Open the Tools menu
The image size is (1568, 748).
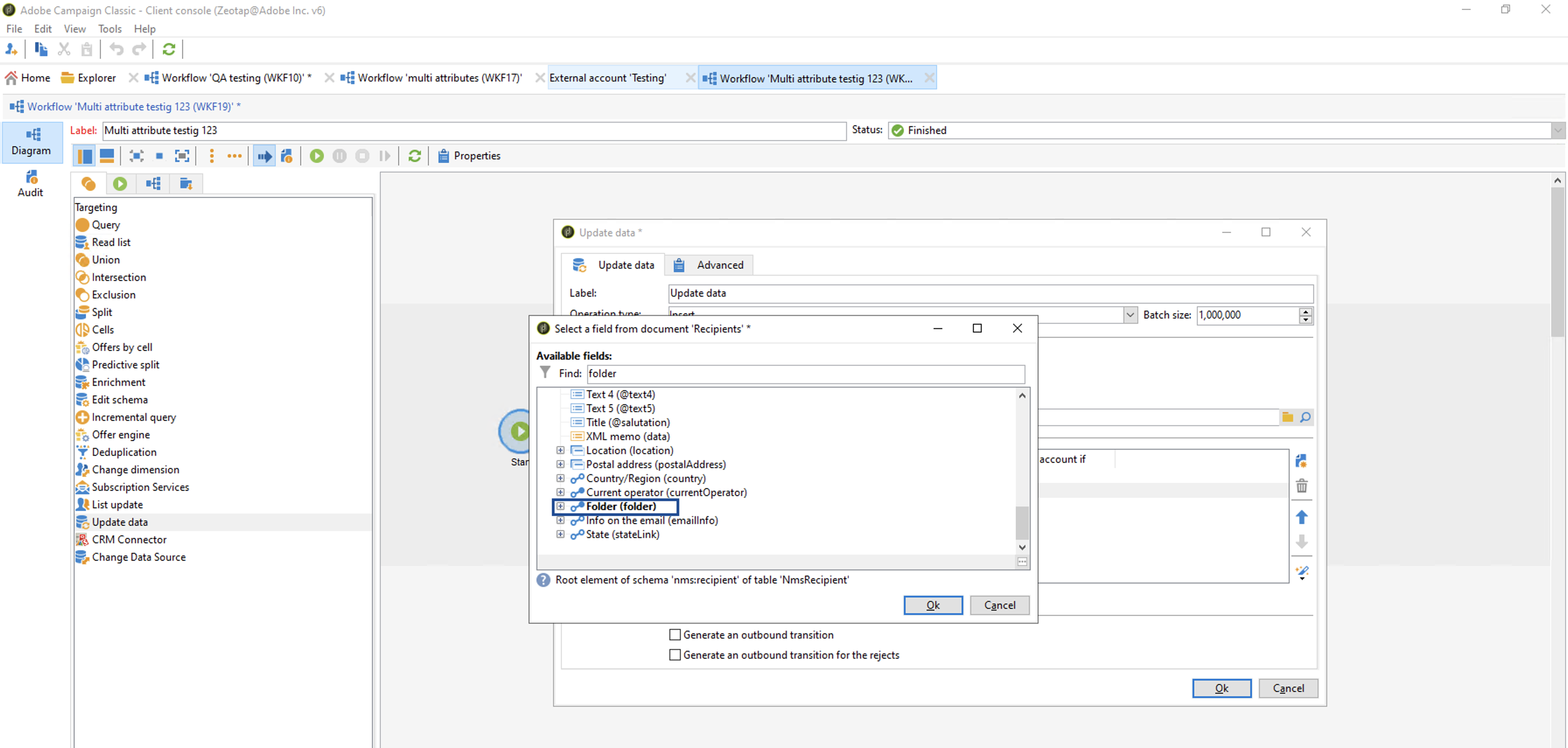109,28
